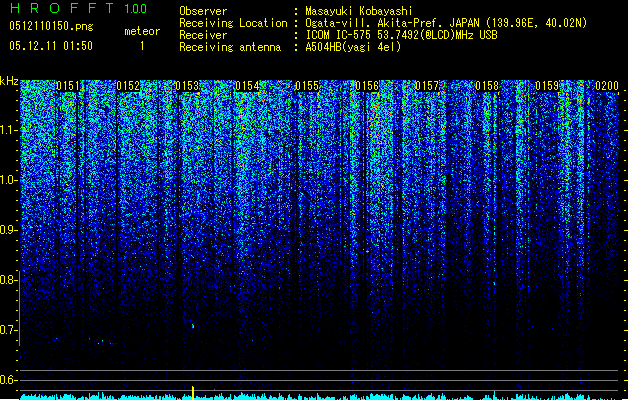This screenshot has width=629, height=400.
Task: Click the Receiving antenna label
Action: (x=230, y=47)
